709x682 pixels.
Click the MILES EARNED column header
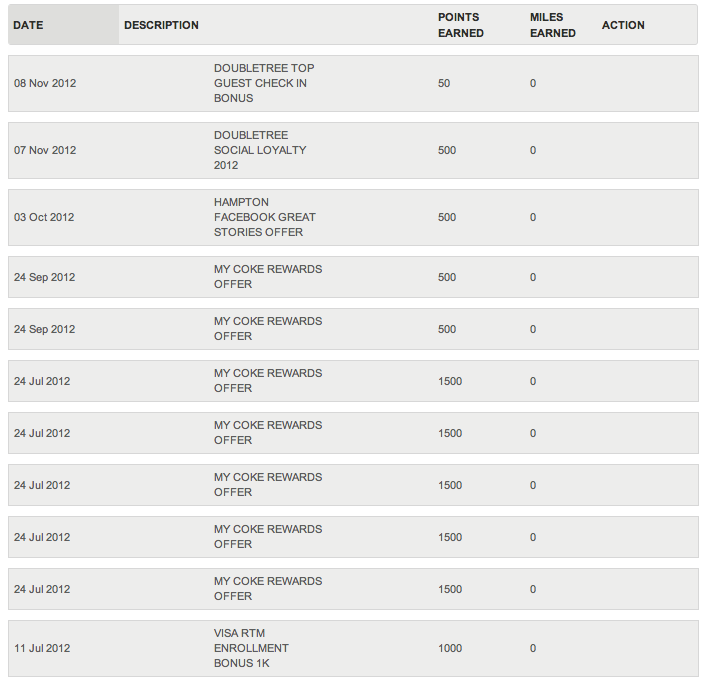tap(553, 25)
